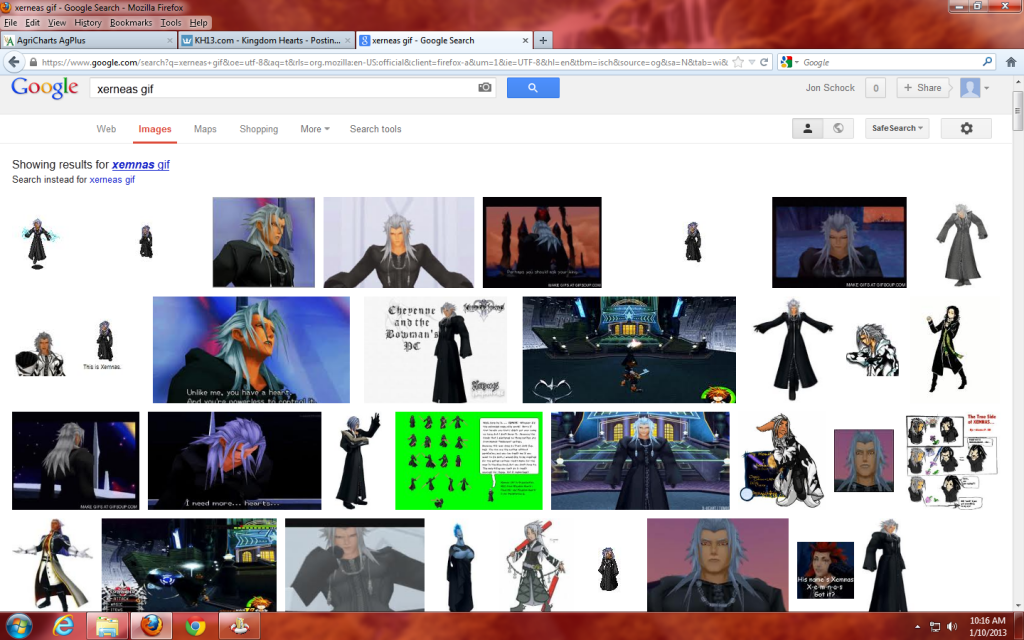Select the Images results tab
The height and width of the screenshot is (640, 1024).
click(x=155, y=129)
